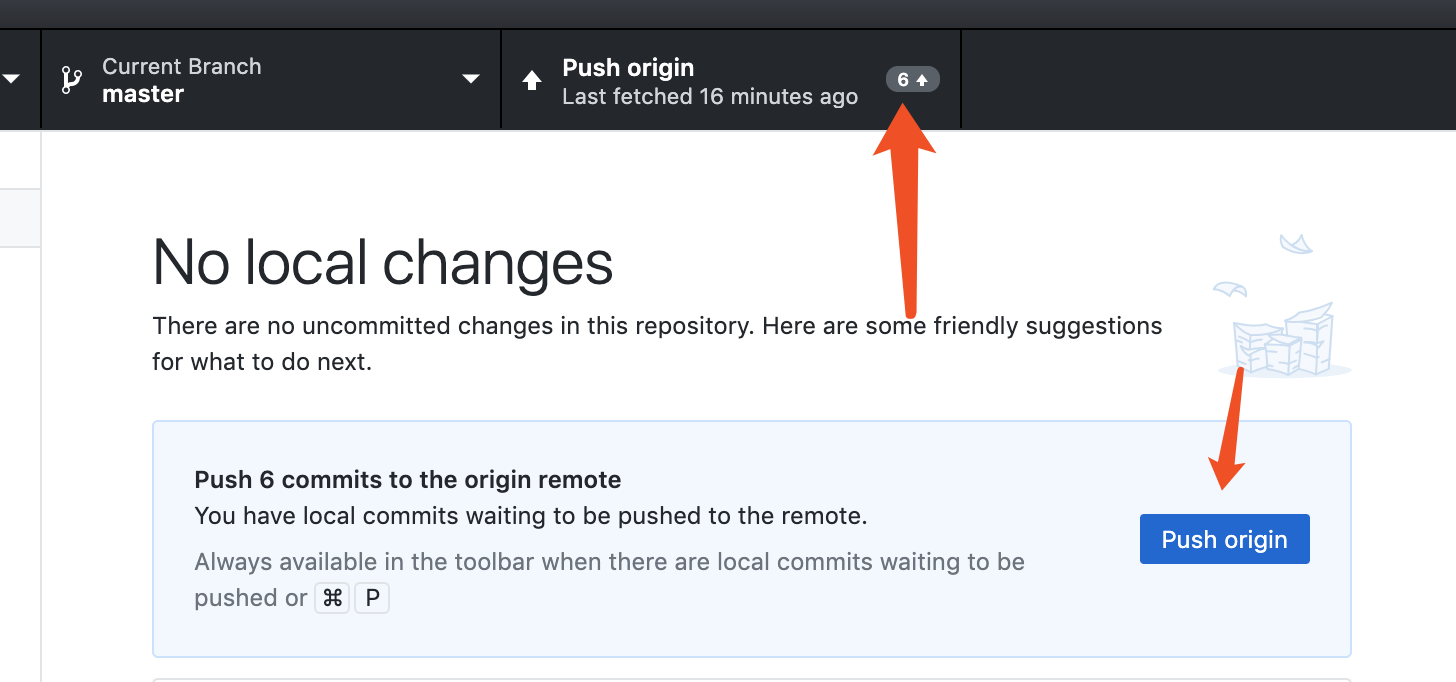Click the branch icon beside Current Branch
The width and height of the screenshot is (1456, 682).
point(71,80)
